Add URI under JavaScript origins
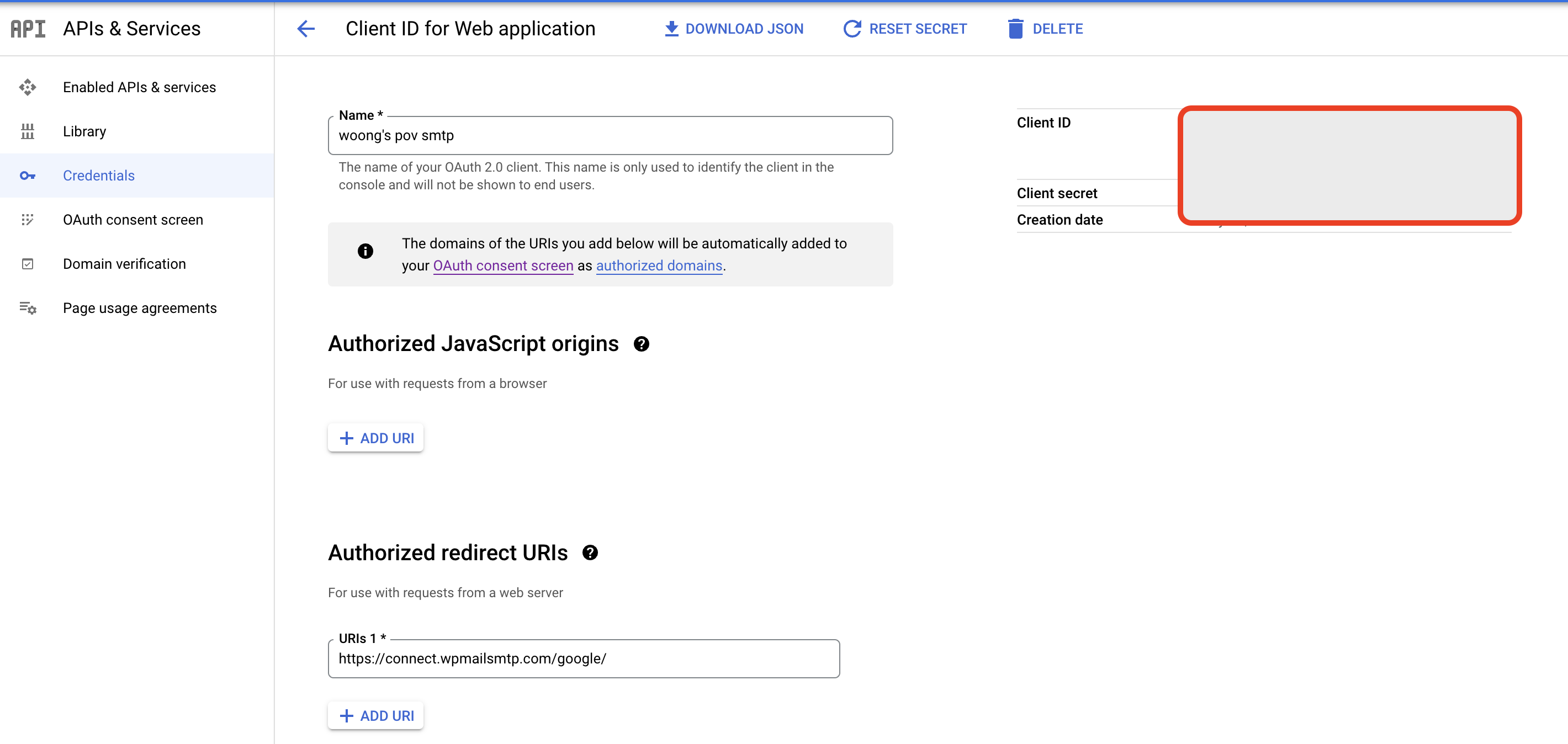The width and height of the screenshot is (1568, 744). click(x=375, y=438)
